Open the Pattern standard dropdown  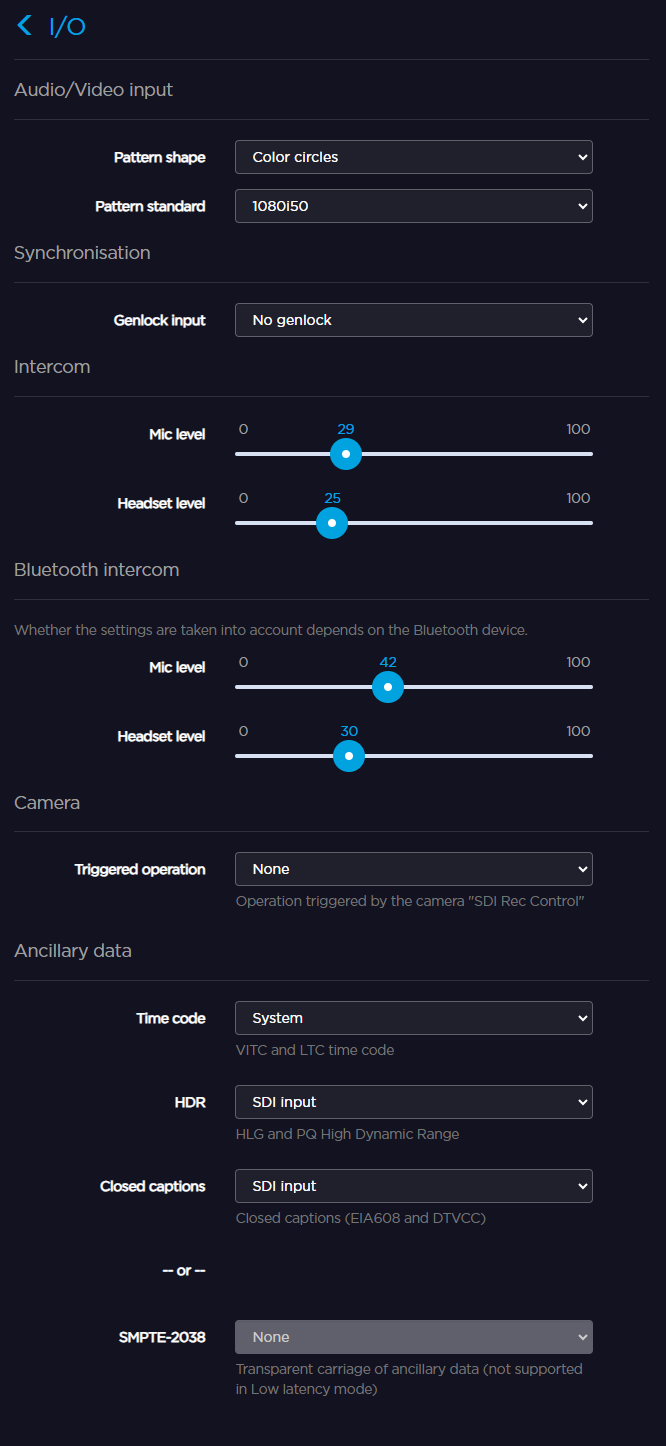(413, 206)
